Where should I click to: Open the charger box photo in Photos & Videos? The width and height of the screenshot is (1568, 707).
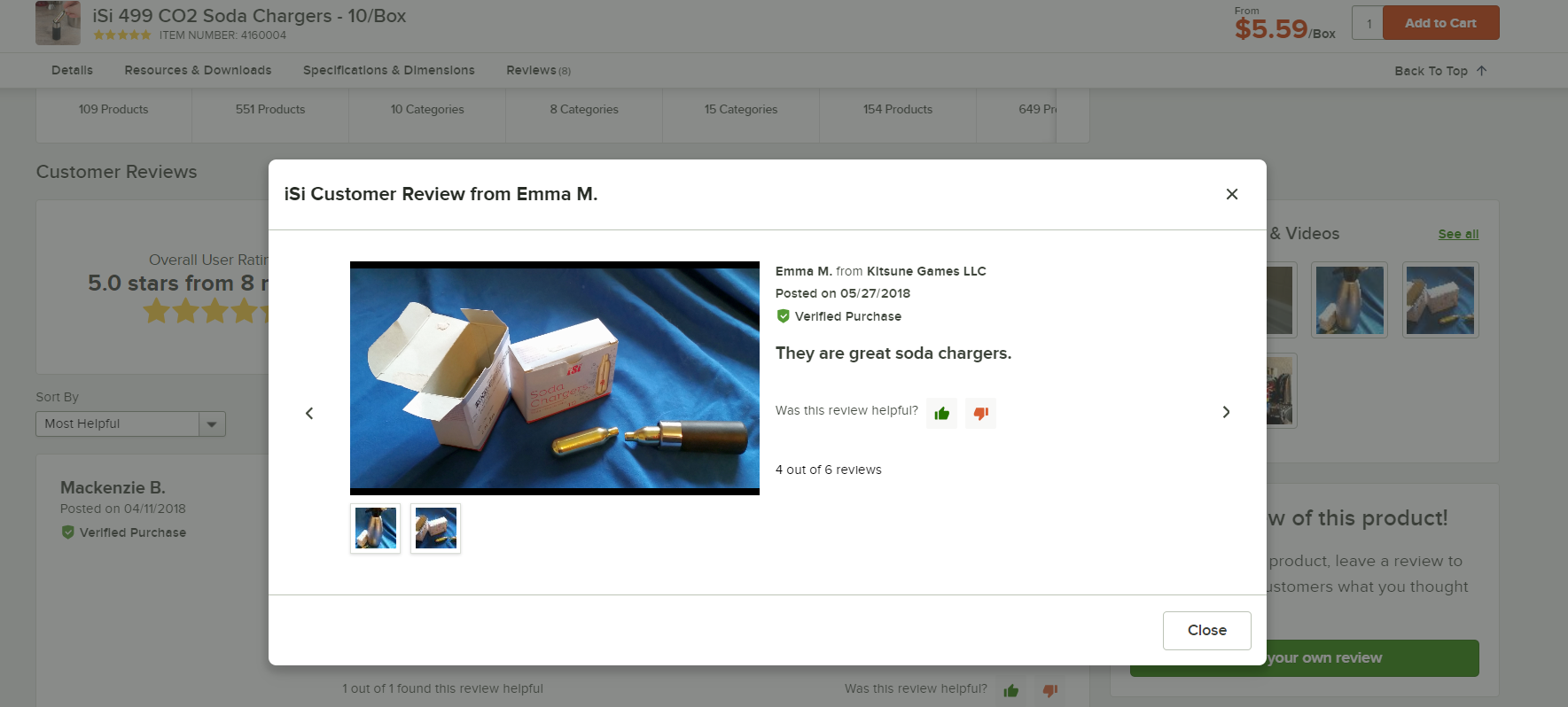(1440, 299)
